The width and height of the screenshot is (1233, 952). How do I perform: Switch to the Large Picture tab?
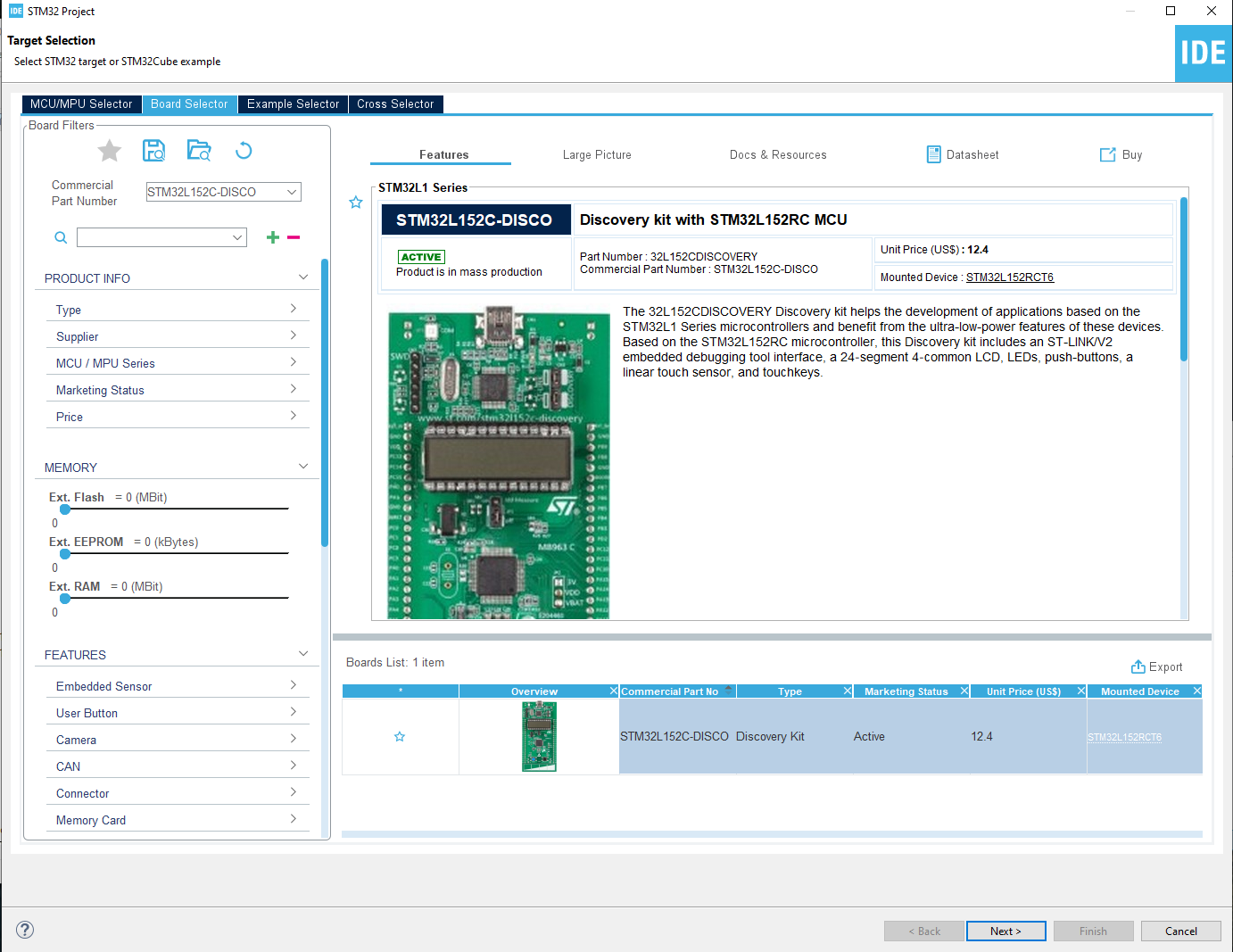coord(597,154)
